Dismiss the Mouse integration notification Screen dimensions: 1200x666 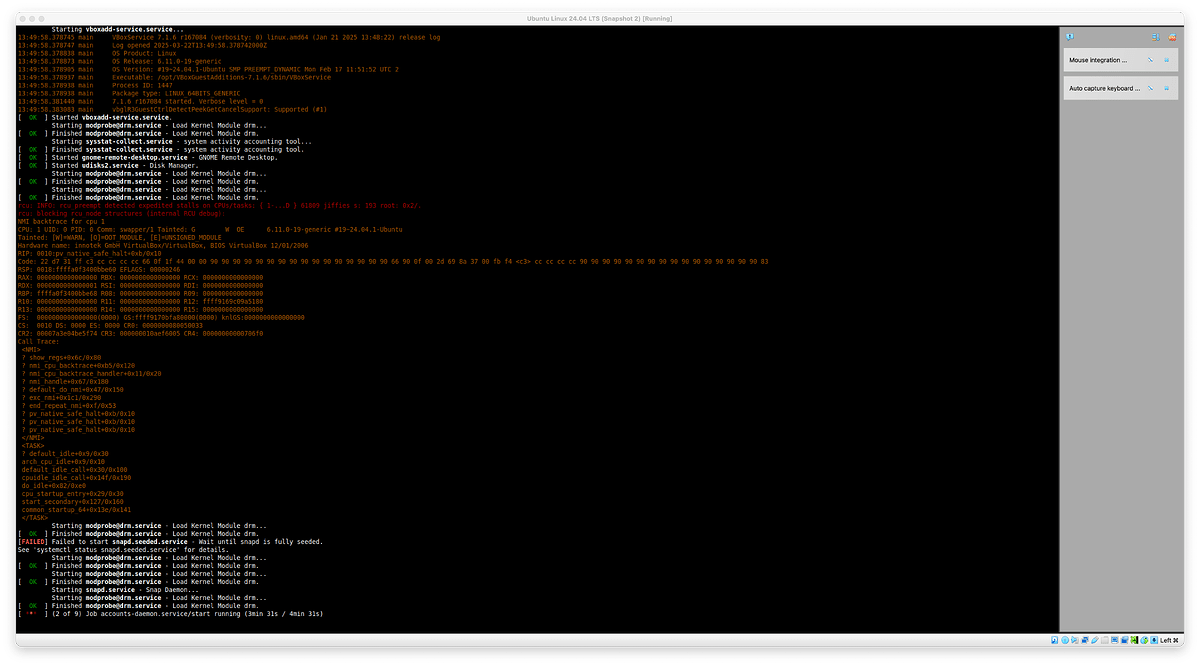coord(1166,60)
